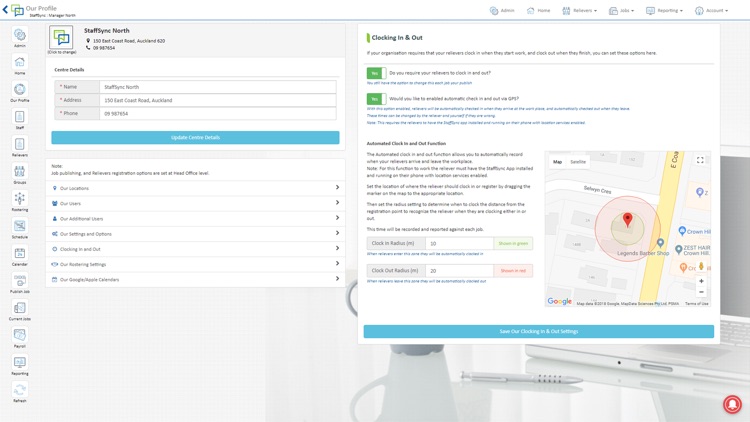Open Terms of Use link on map
This screenshot has height=422, width=750.
click(696, 303)
